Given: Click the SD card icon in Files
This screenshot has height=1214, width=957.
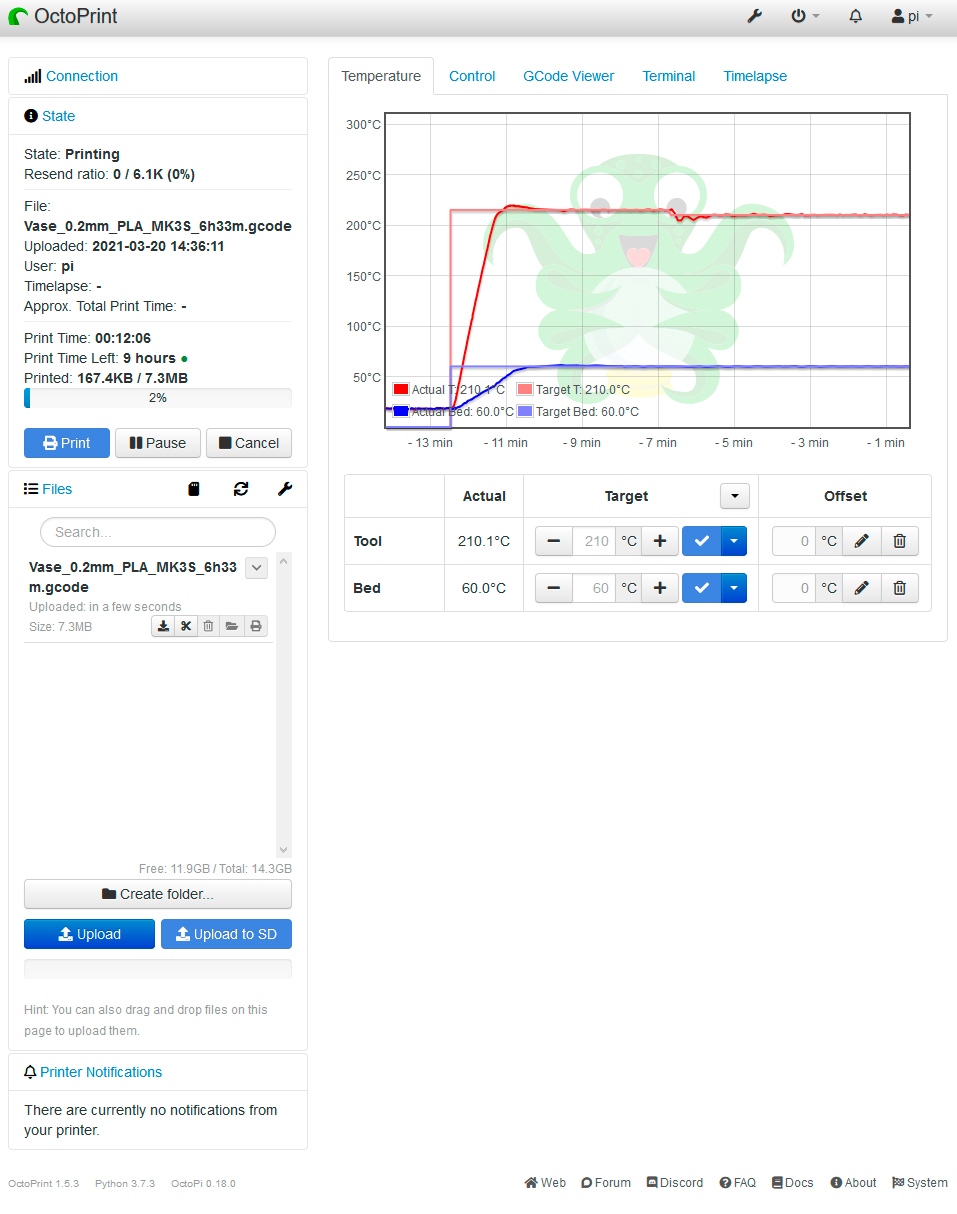Looking at the screenshot, I should point(194,489).
